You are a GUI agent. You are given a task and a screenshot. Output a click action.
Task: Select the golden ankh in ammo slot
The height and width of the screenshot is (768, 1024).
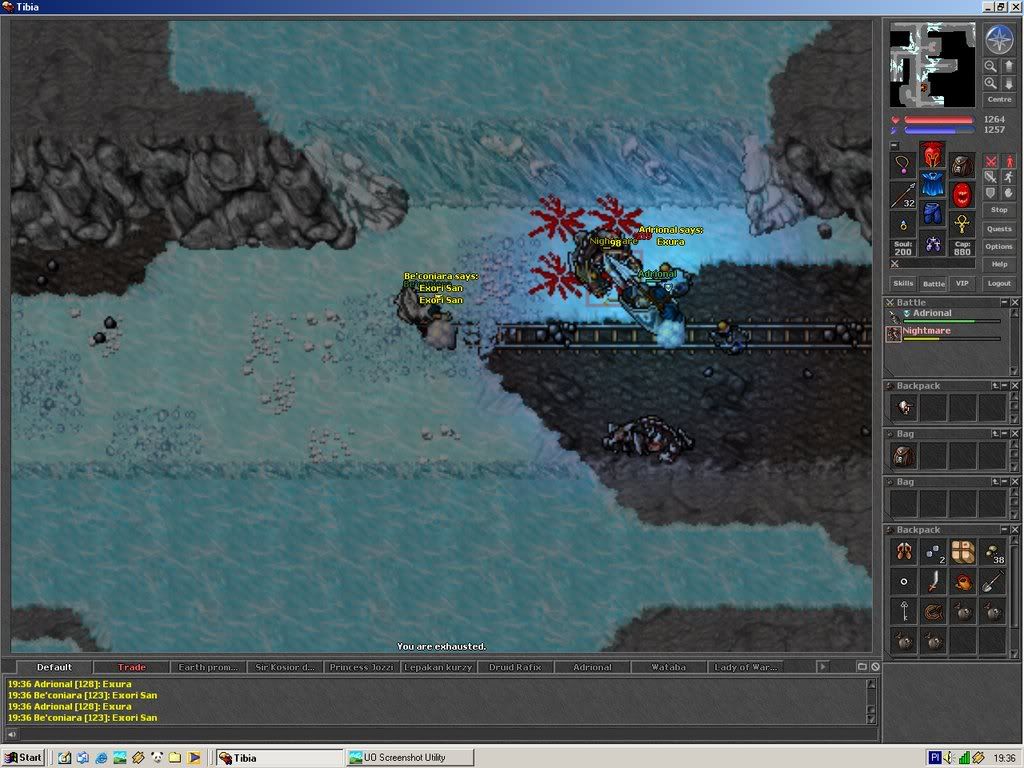tap(962, 225)
